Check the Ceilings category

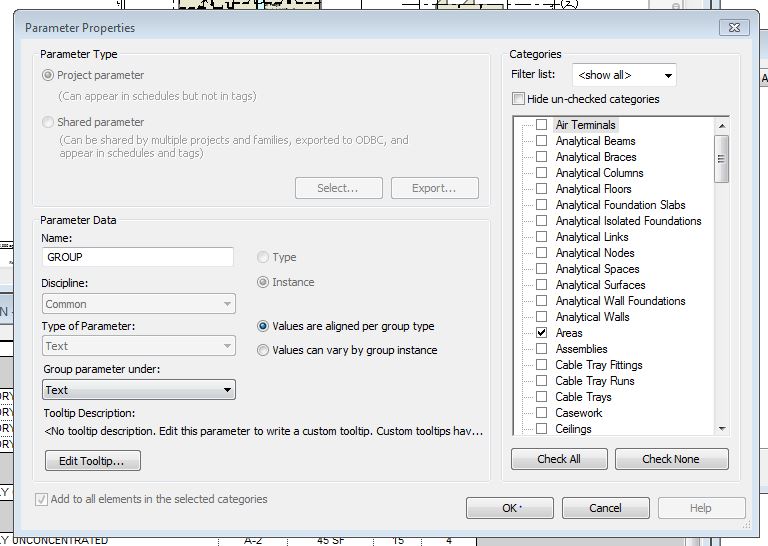click(x=541, y=428)
